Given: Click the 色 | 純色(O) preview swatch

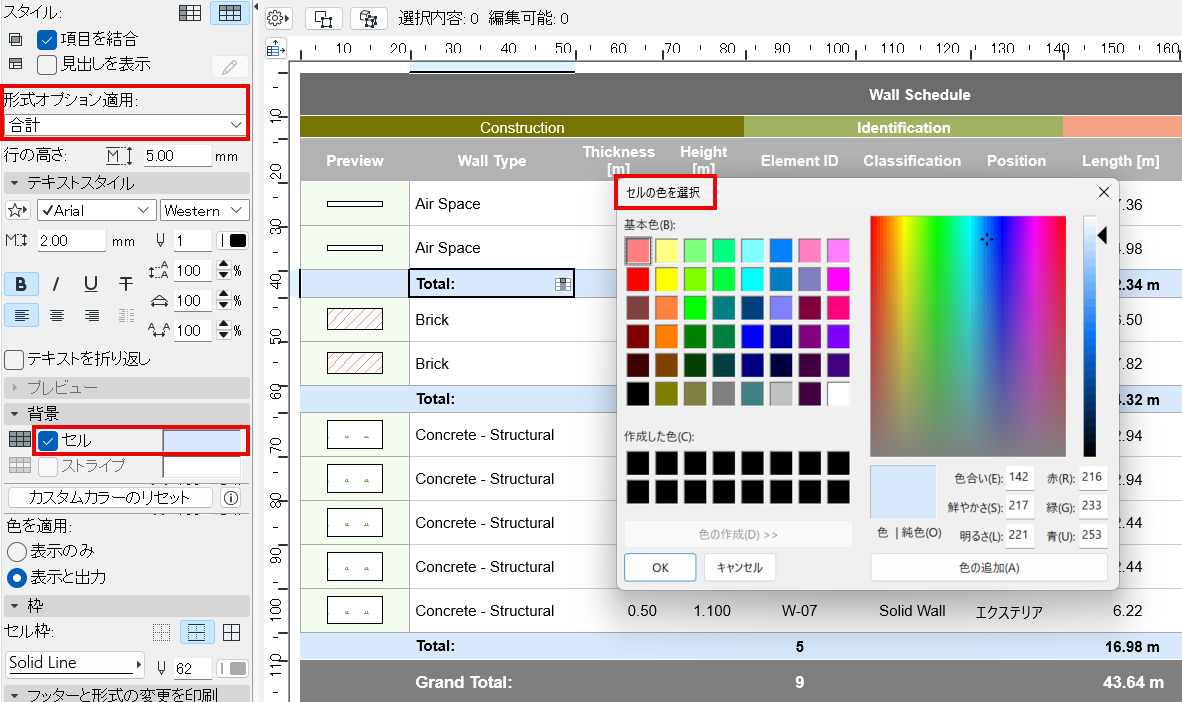Looking at the screenshot, I should [x=903, y=492].
